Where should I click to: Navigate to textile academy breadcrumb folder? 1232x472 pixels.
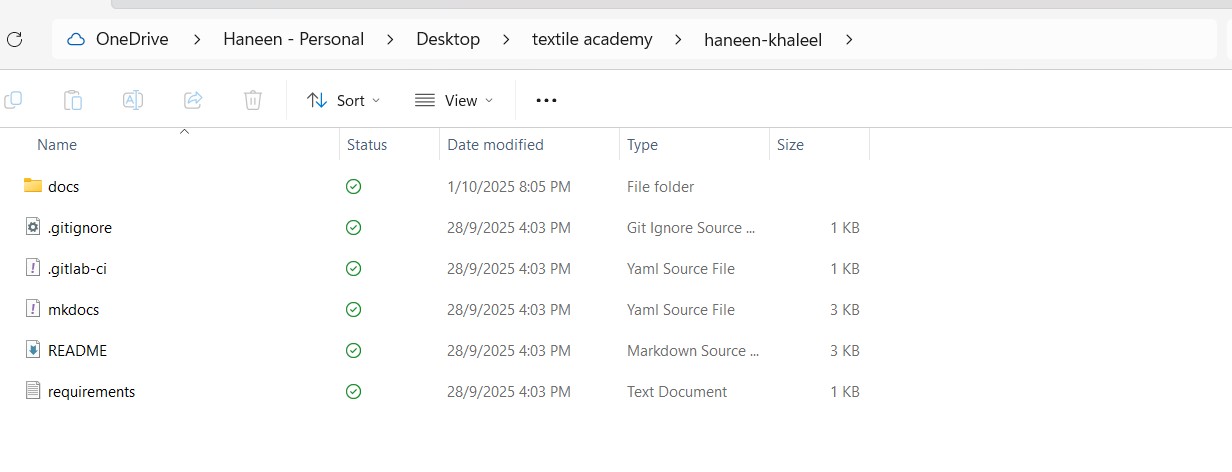(x=592, y=40)
